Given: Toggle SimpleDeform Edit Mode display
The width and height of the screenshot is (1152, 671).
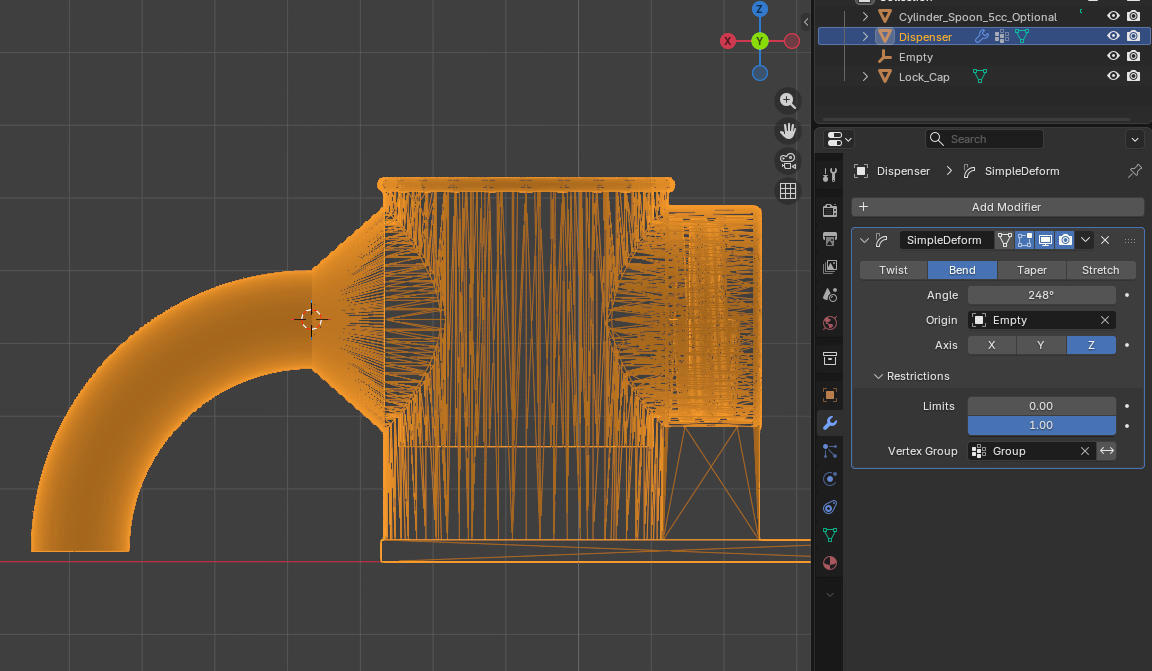Looking at the screenshot, I should coord(1024,240).
